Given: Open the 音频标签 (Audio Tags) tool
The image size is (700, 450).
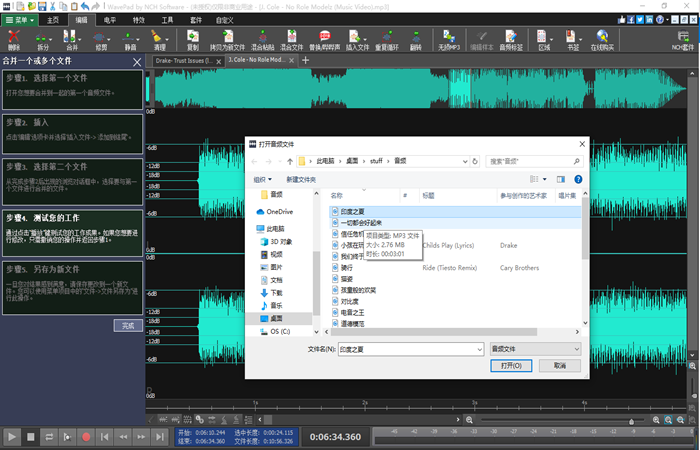Looking at the screenshot, I should (510, 40).
